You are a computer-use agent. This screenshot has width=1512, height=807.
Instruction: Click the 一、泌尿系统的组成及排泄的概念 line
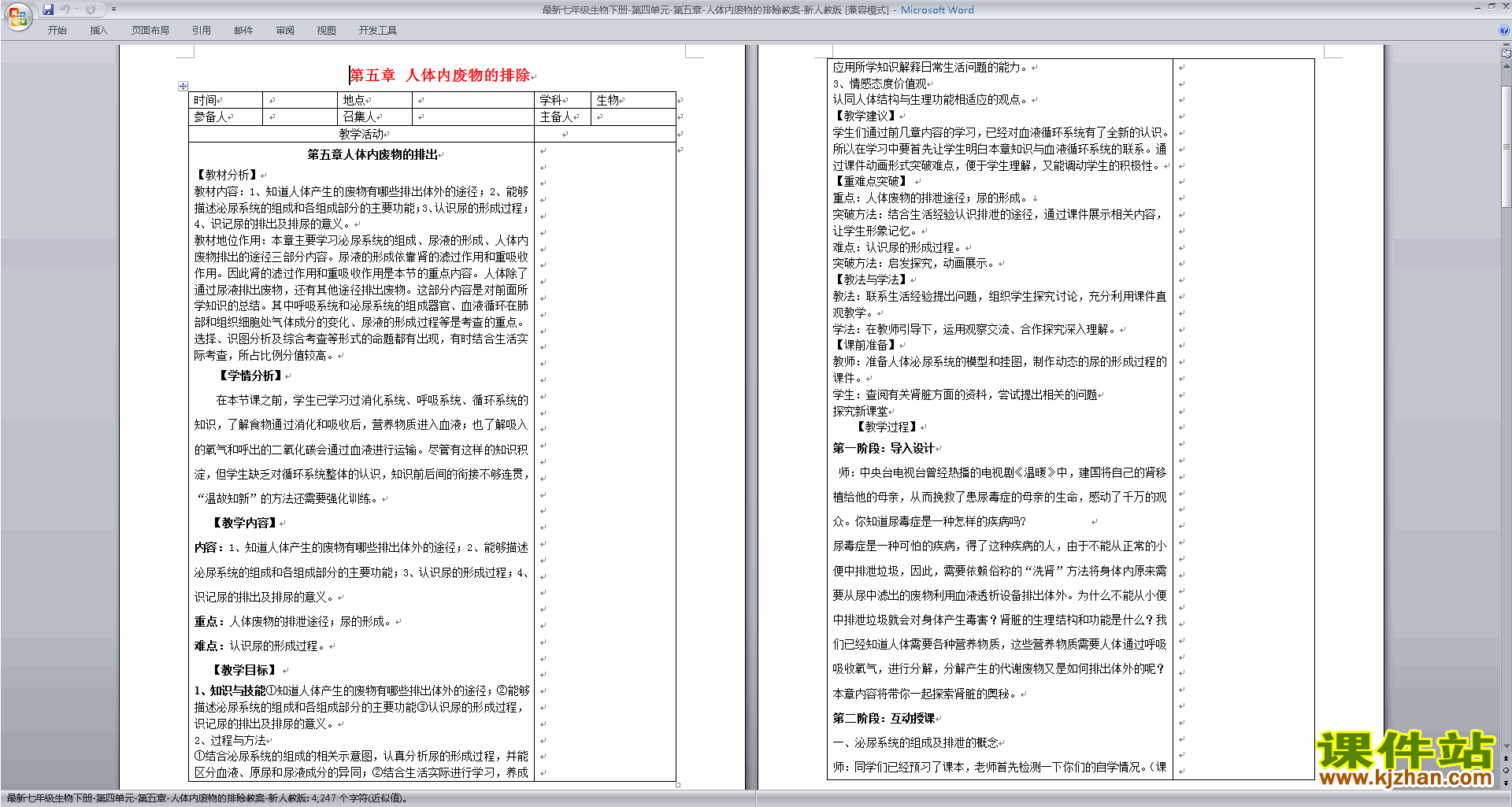click(x=915, y=742)
